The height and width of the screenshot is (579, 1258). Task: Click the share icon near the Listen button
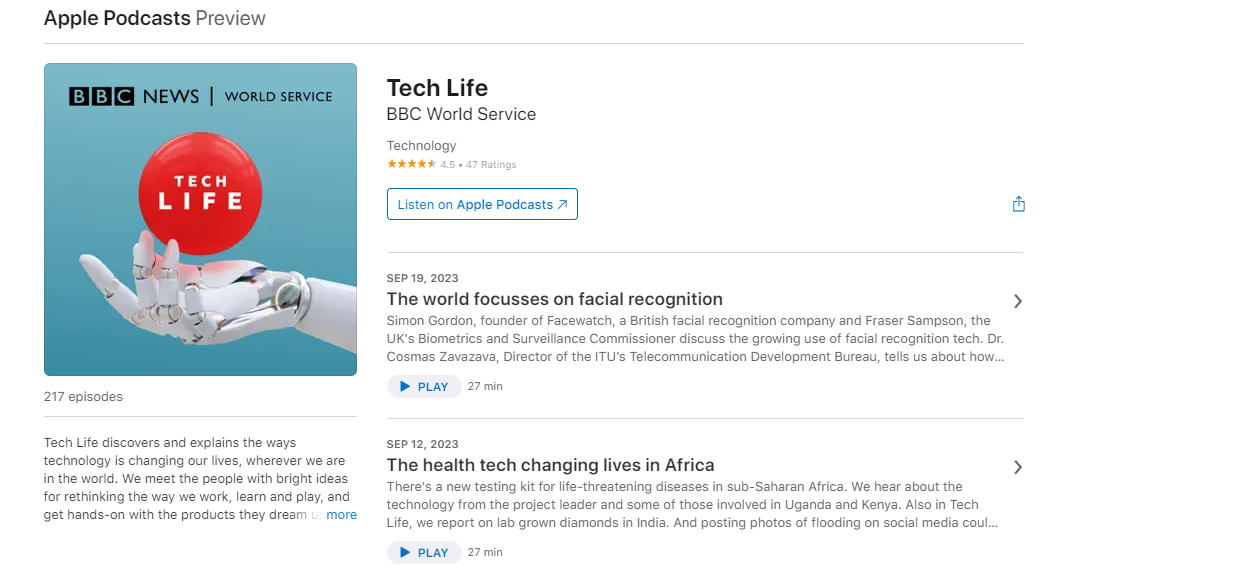[1018, 203]
